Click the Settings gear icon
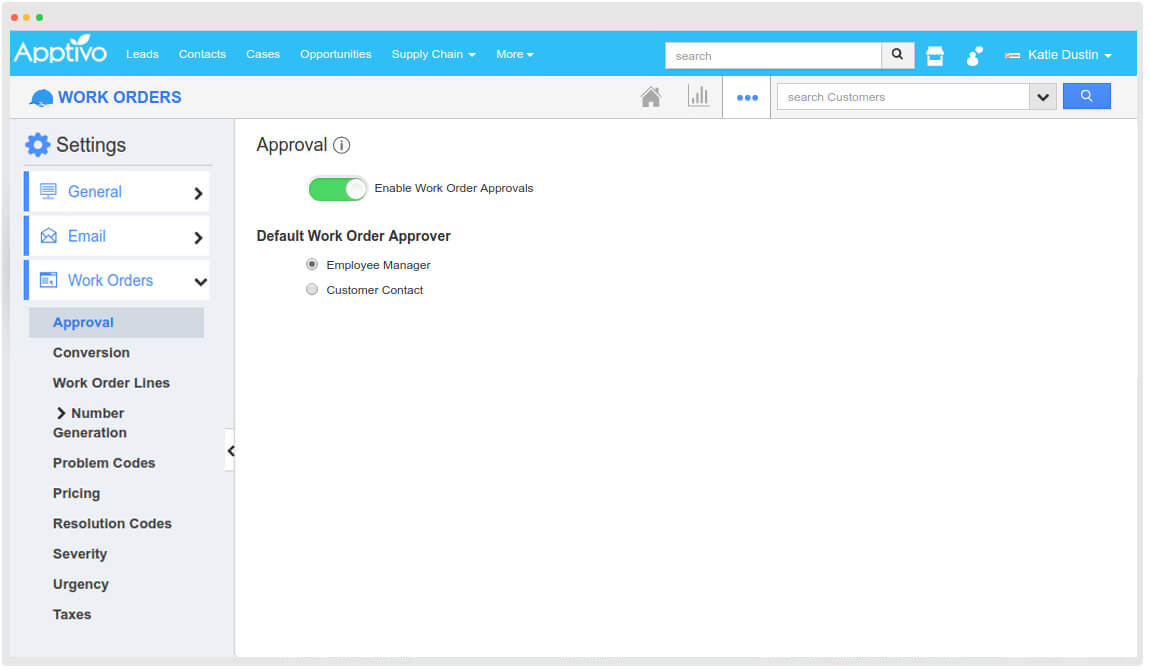The image size is (1150, 670). (x=37, y=144)
